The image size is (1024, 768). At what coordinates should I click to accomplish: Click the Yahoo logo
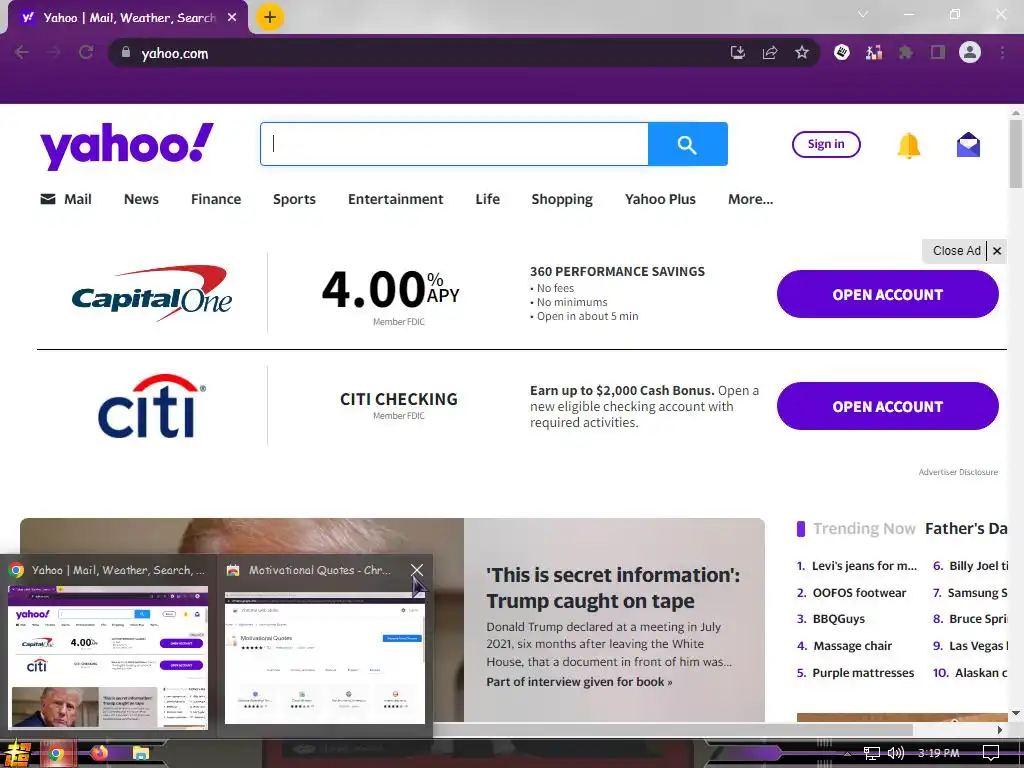click(x=127, y=146)
